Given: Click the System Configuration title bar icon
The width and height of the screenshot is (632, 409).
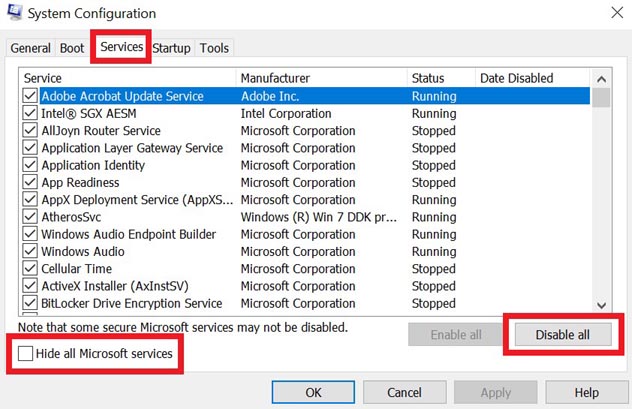Looking at the screenshot, I should click(x=15, y=11).
